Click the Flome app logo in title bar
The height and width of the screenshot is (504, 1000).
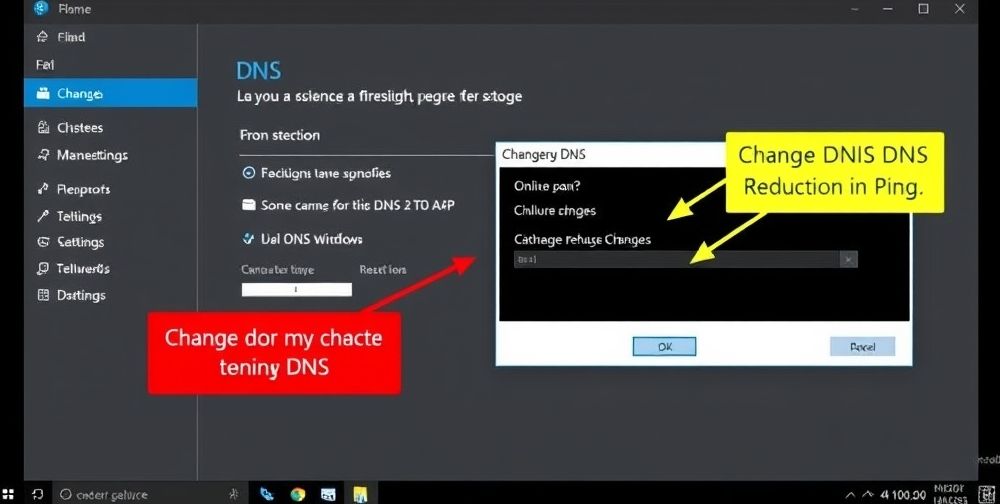[x=41, y=8]
